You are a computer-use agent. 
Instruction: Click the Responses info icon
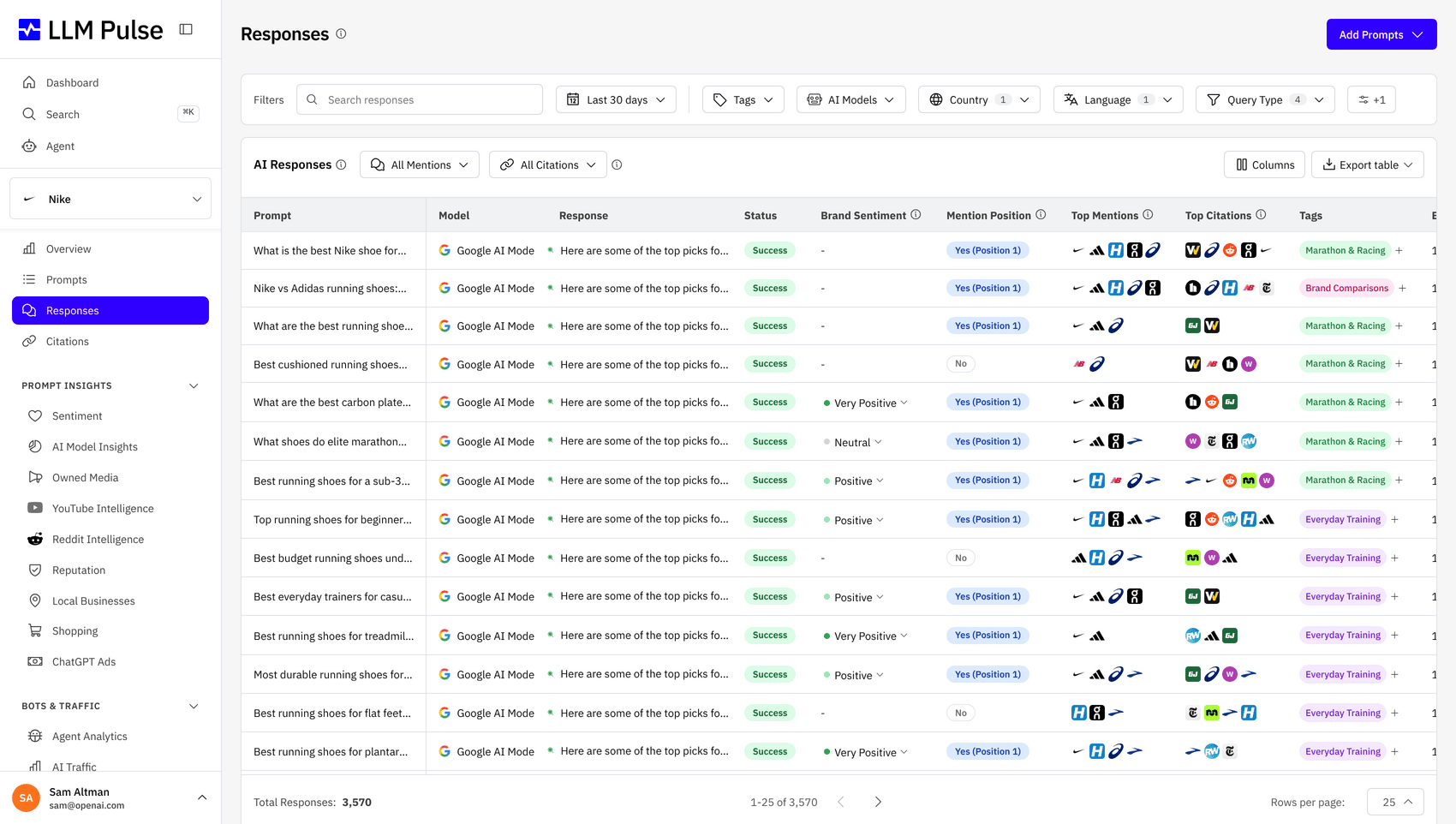coord(341,33)
